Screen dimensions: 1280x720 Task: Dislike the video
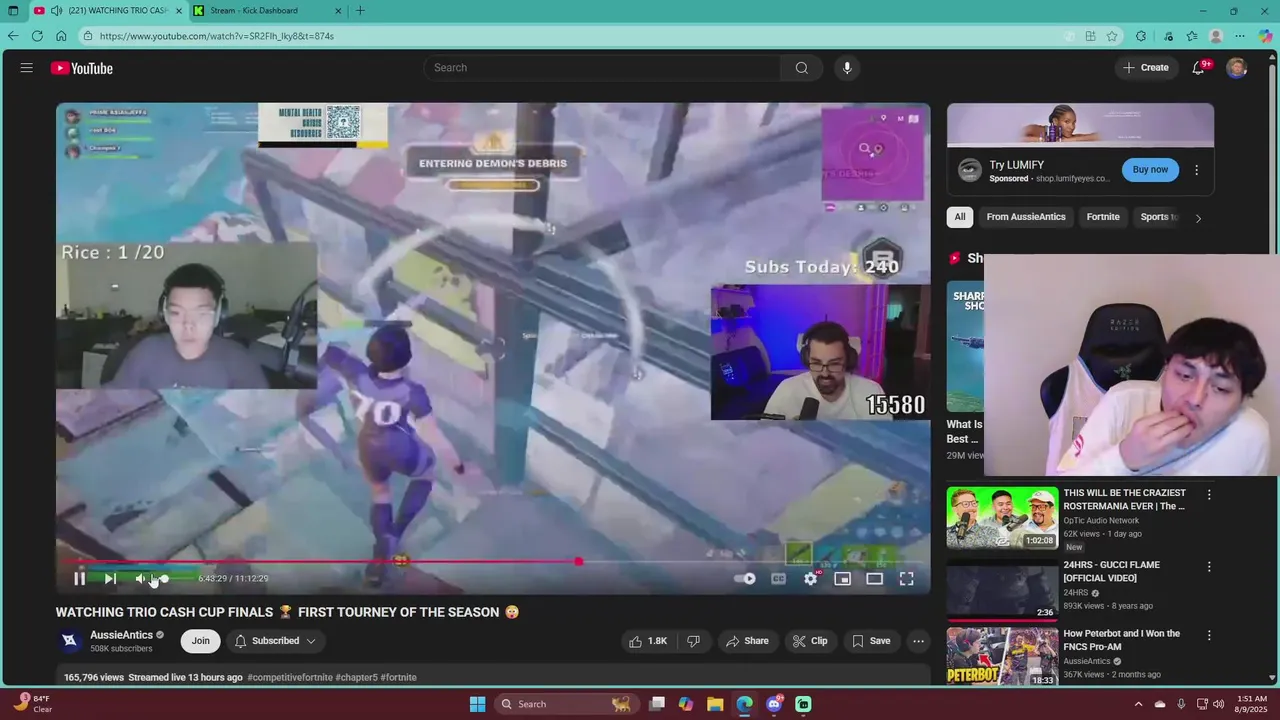(693, 641)
